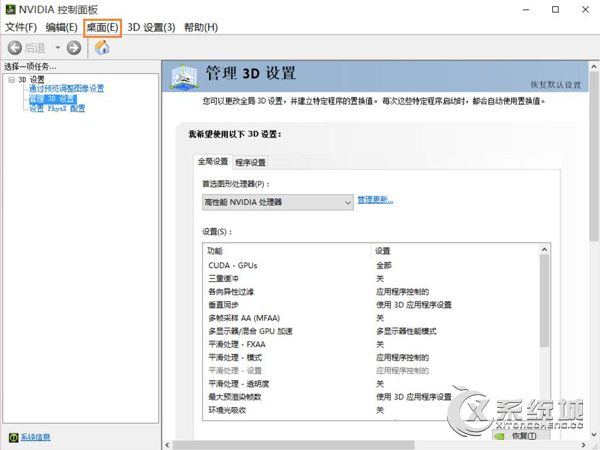Select the 垂直同步 setting row
Image resolution: width=600 pixels, height=450 pixels.
(x=371, y=305)
